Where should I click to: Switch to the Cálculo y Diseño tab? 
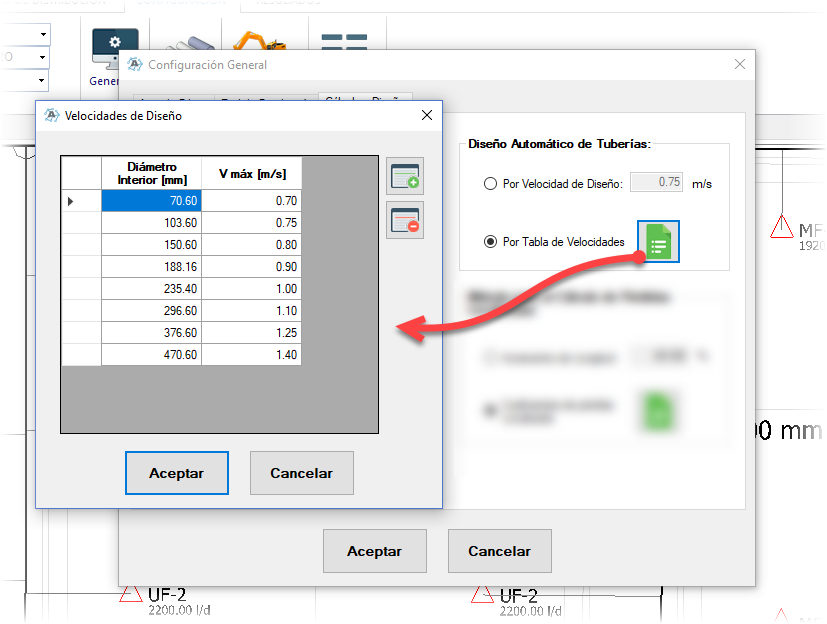[x=365, y=97]
